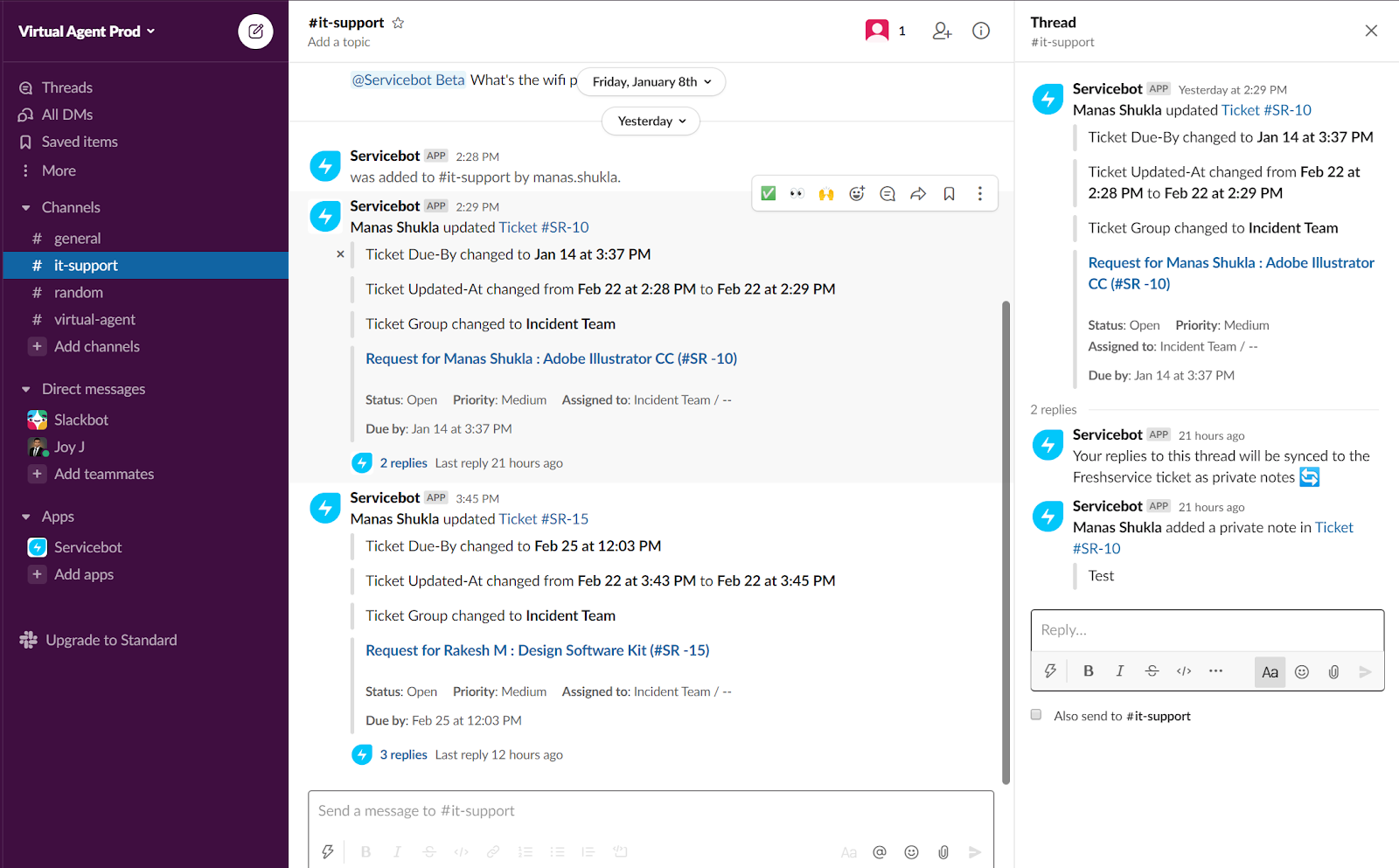Screen dimensions: 1399x868
Task: Open the Friday, January 8th date dropdown
Action: [x=651, y=81]
